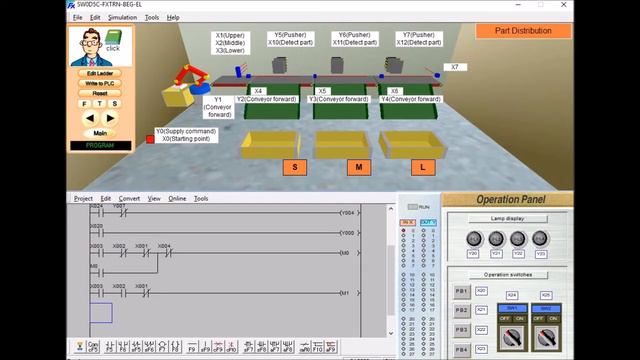640x360 pixels.
Task: Open the top Edit menu beside File
Action: coord(95,17)
